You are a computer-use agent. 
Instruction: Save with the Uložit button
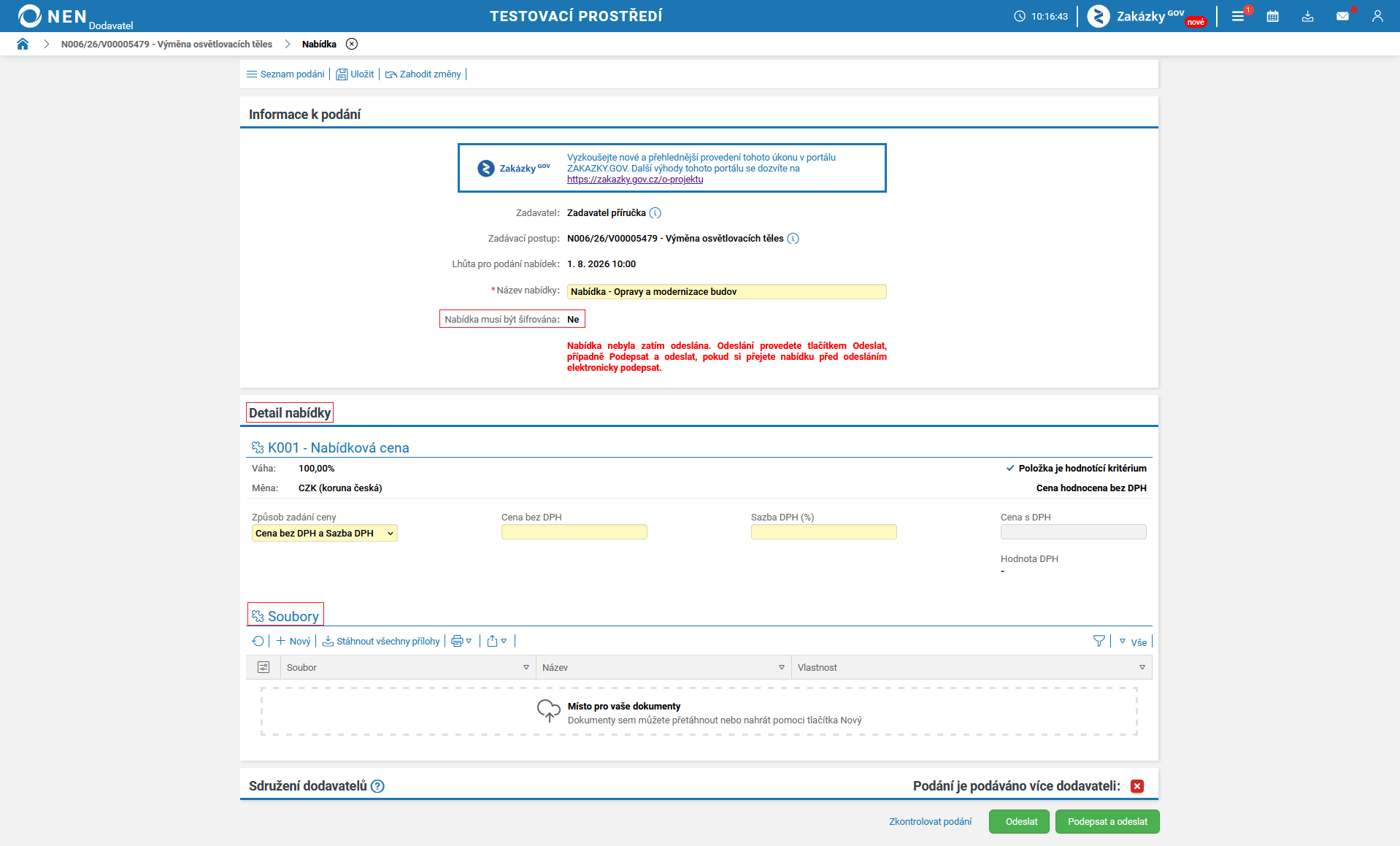point(355,74)
